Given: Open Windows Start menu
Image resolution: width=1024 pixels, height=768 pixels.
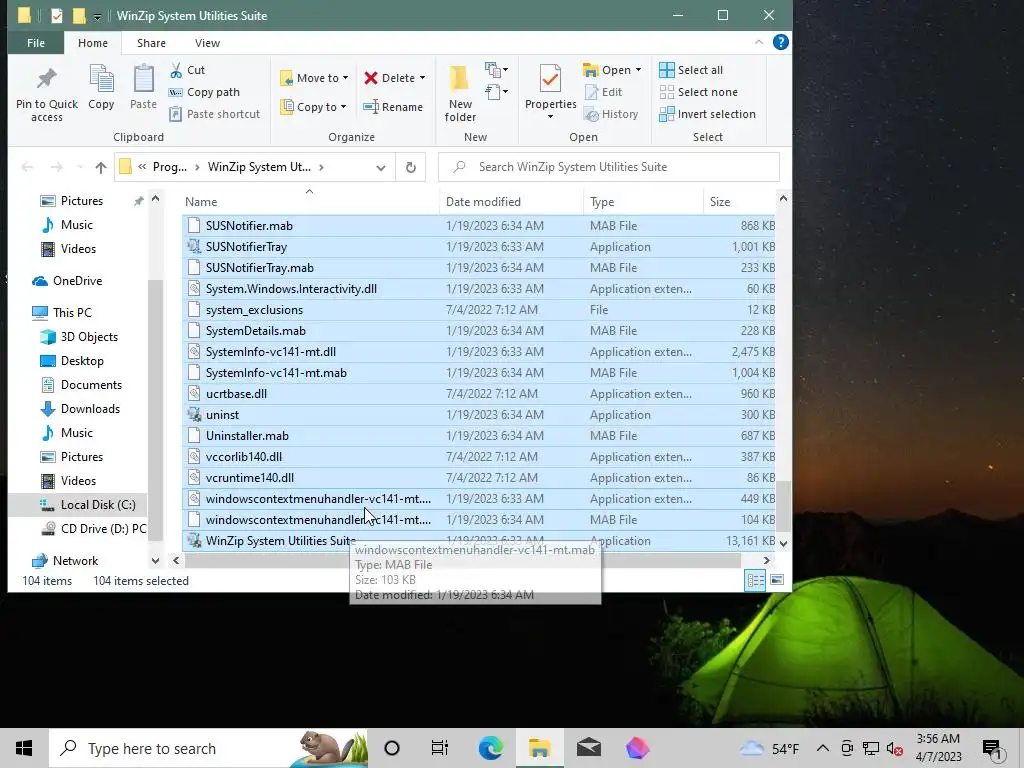Looking at the screenshot, I should pos(24,748).
